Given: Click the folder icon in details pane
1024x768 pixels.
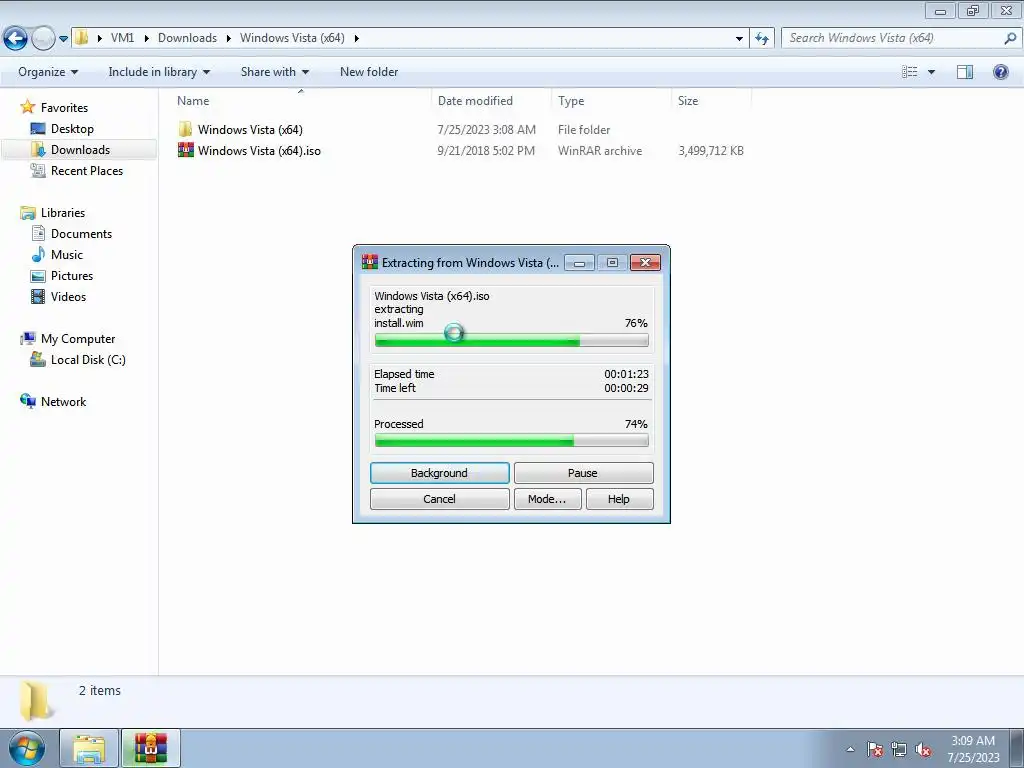Looking at the screenshot, I should click(35, 701).
